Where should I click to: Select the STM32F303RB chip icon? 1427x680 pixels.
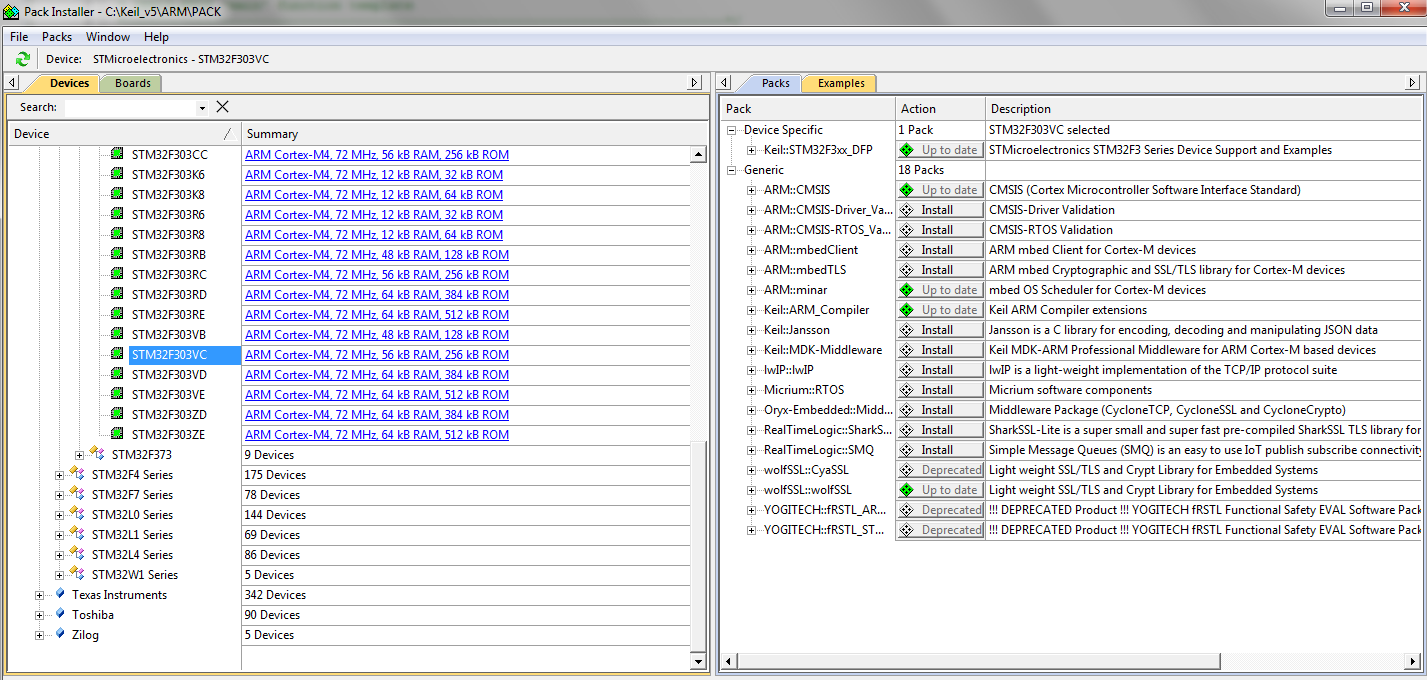pyautogui.click(x=117, y=254)
